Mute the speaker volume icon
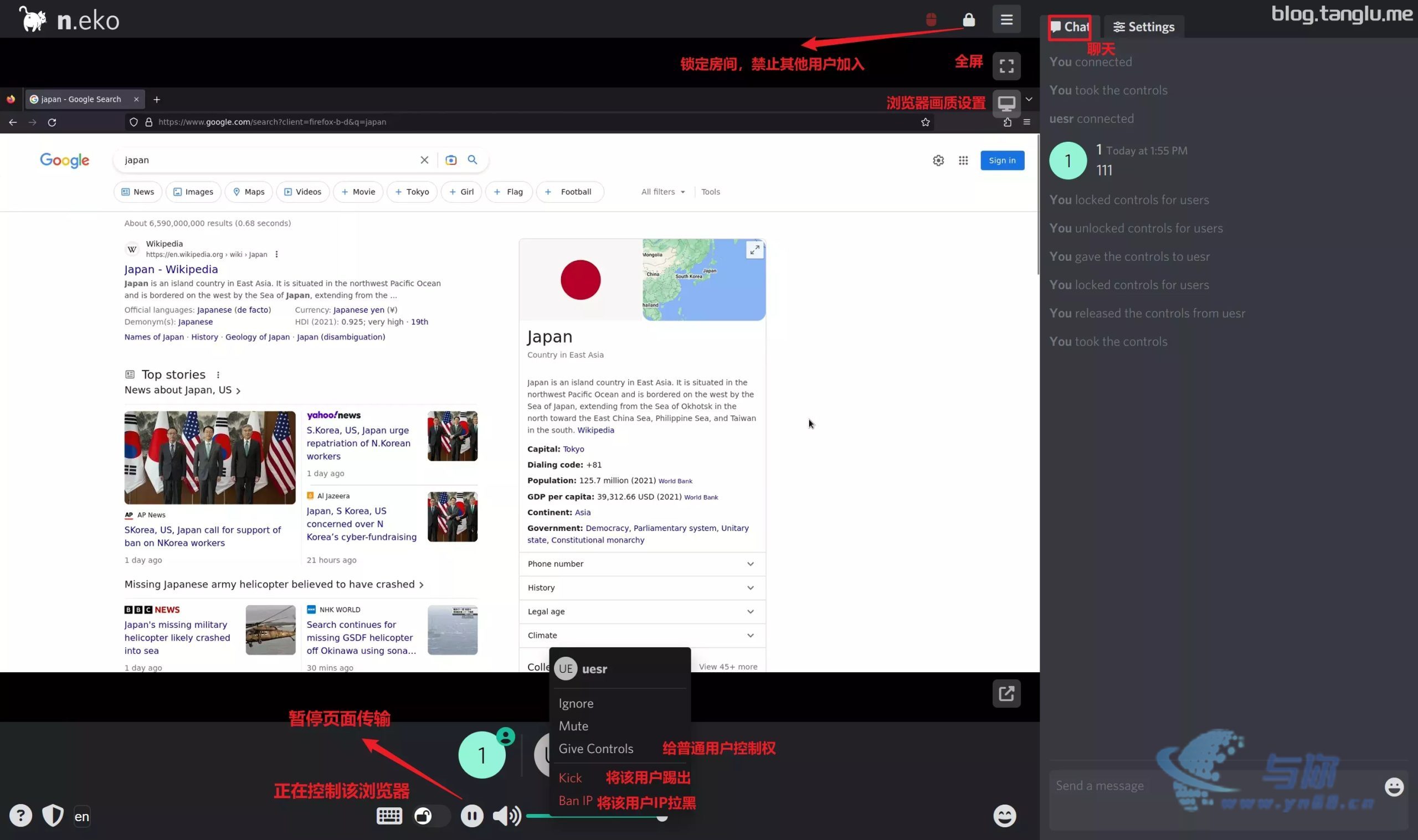The width and height of the screenshot is (1418, 840). pos(507,816)
